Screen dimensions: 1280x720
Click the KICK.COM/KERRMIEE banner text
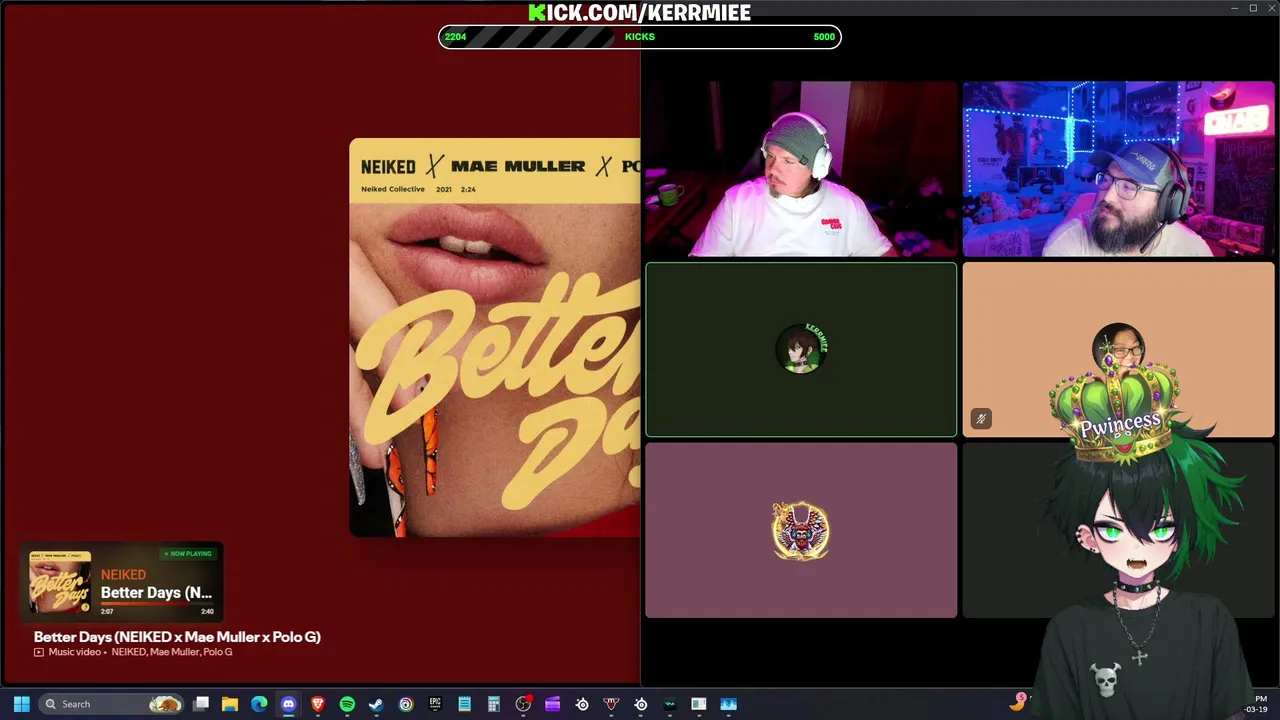coord(640,12)
